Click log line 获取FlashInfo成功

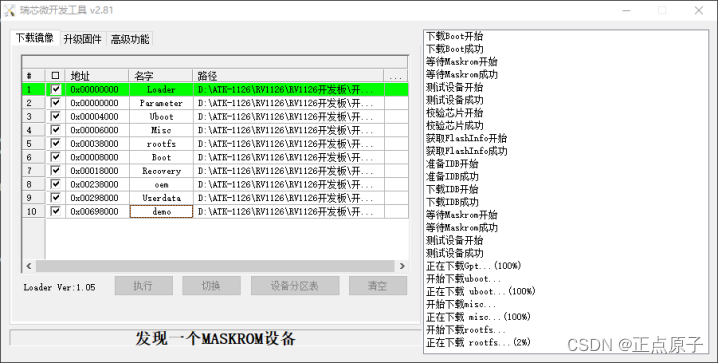pos(466,151)
